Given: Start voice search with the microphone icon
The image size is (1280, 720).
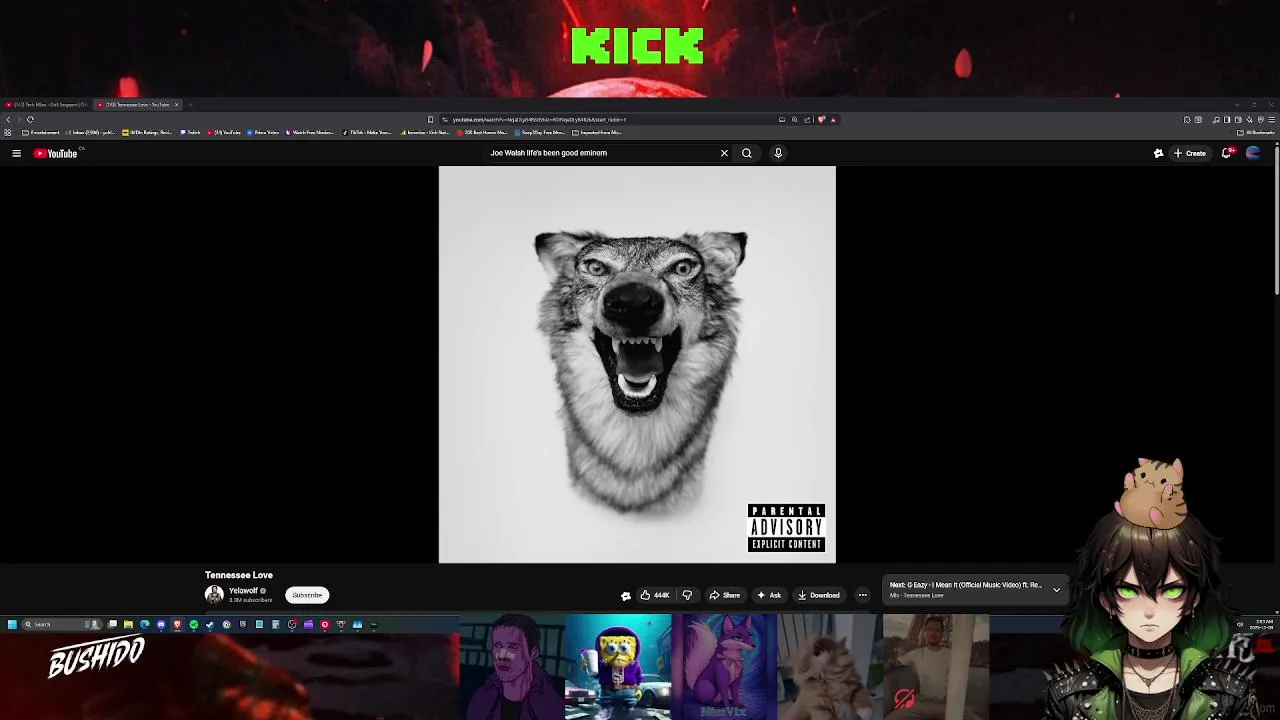Looking at the screenshot, I should 778,153.
